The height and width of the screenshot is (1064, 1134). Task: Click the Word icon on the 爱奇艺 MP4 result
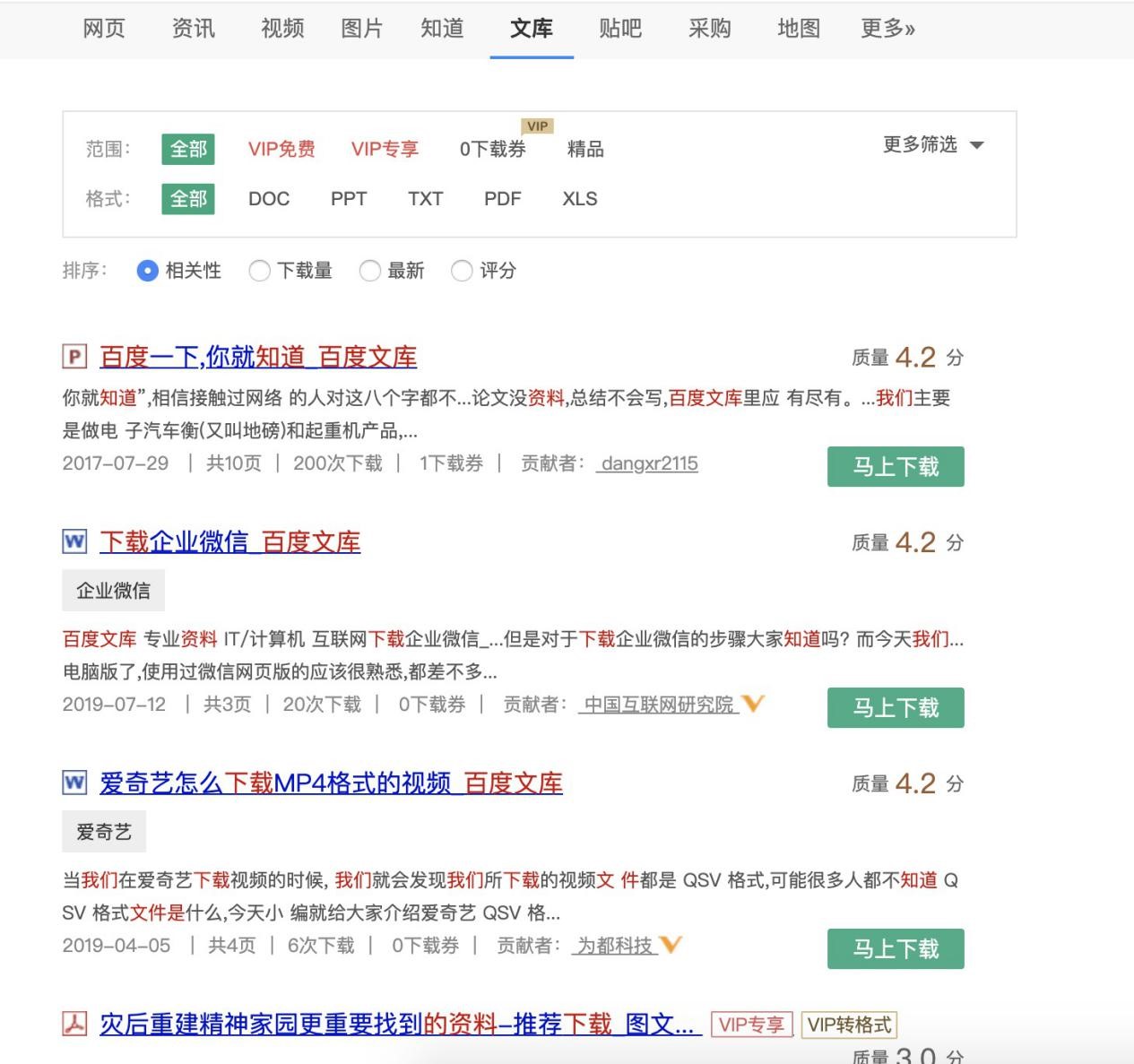(75, 783)
